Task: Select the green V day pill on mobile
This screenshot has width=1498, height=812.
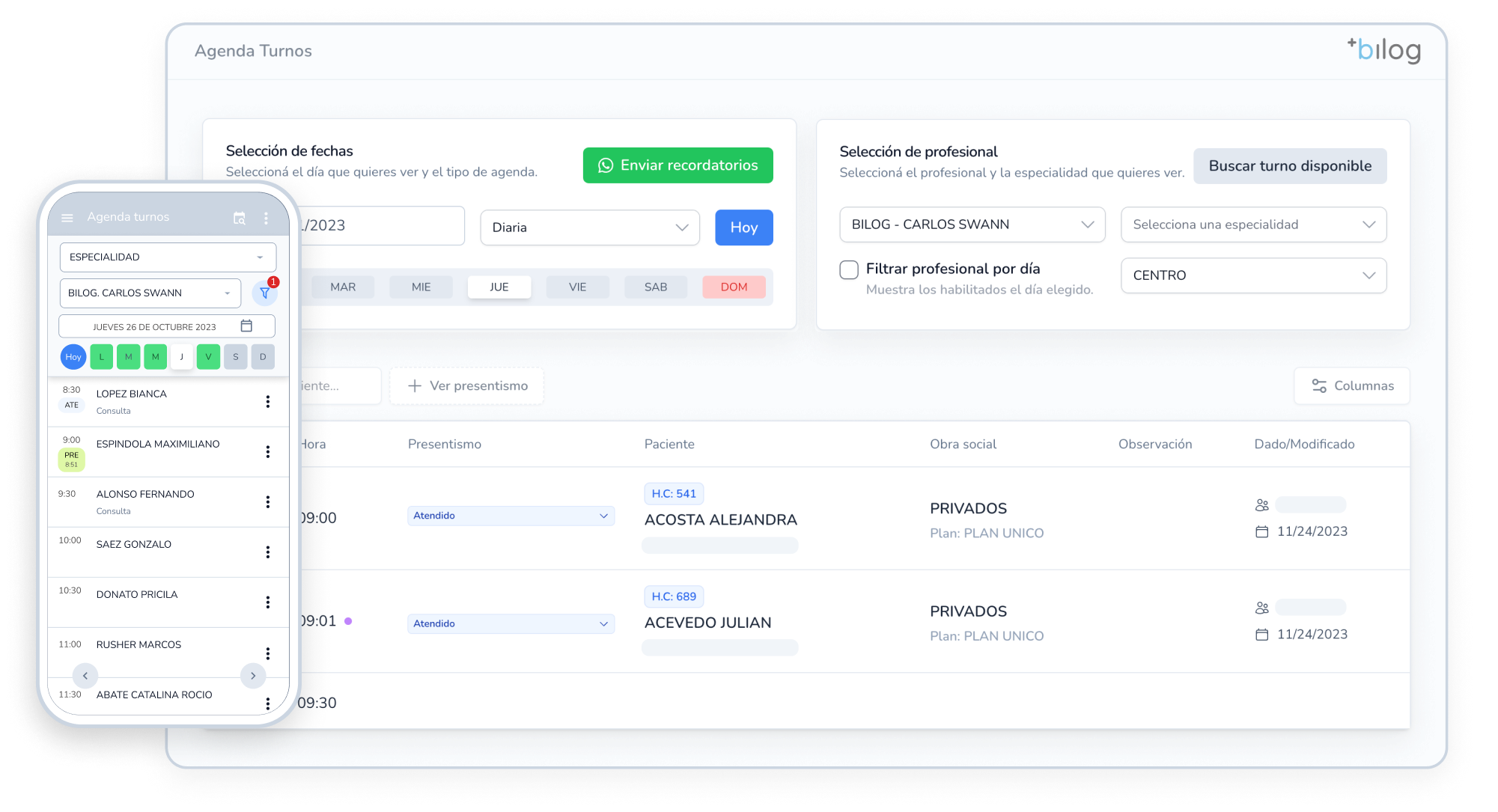Action: 208,356
